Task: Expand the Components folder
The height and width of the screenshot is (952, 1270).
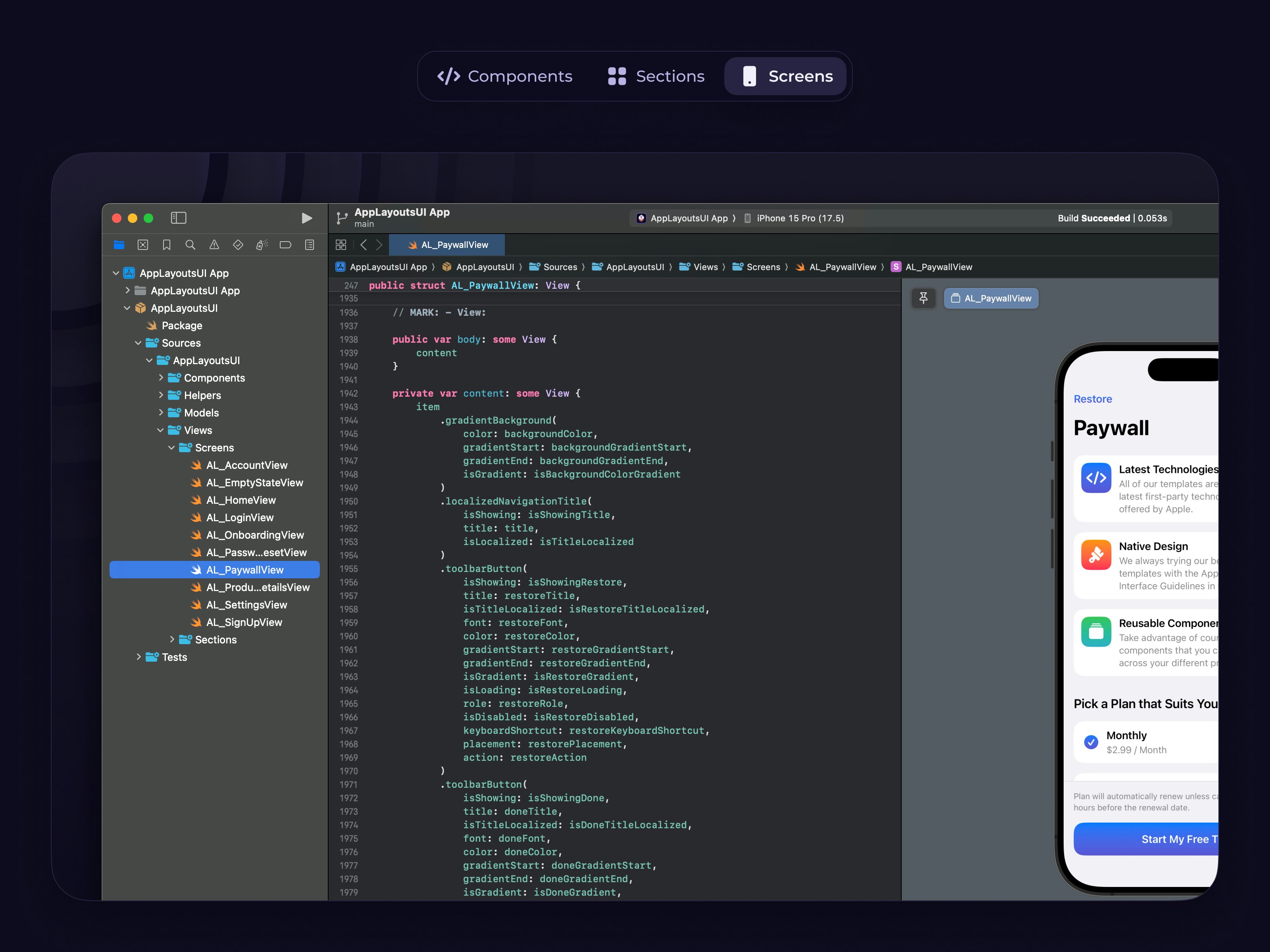Action: pyautogui.click(x=161, y=378)
